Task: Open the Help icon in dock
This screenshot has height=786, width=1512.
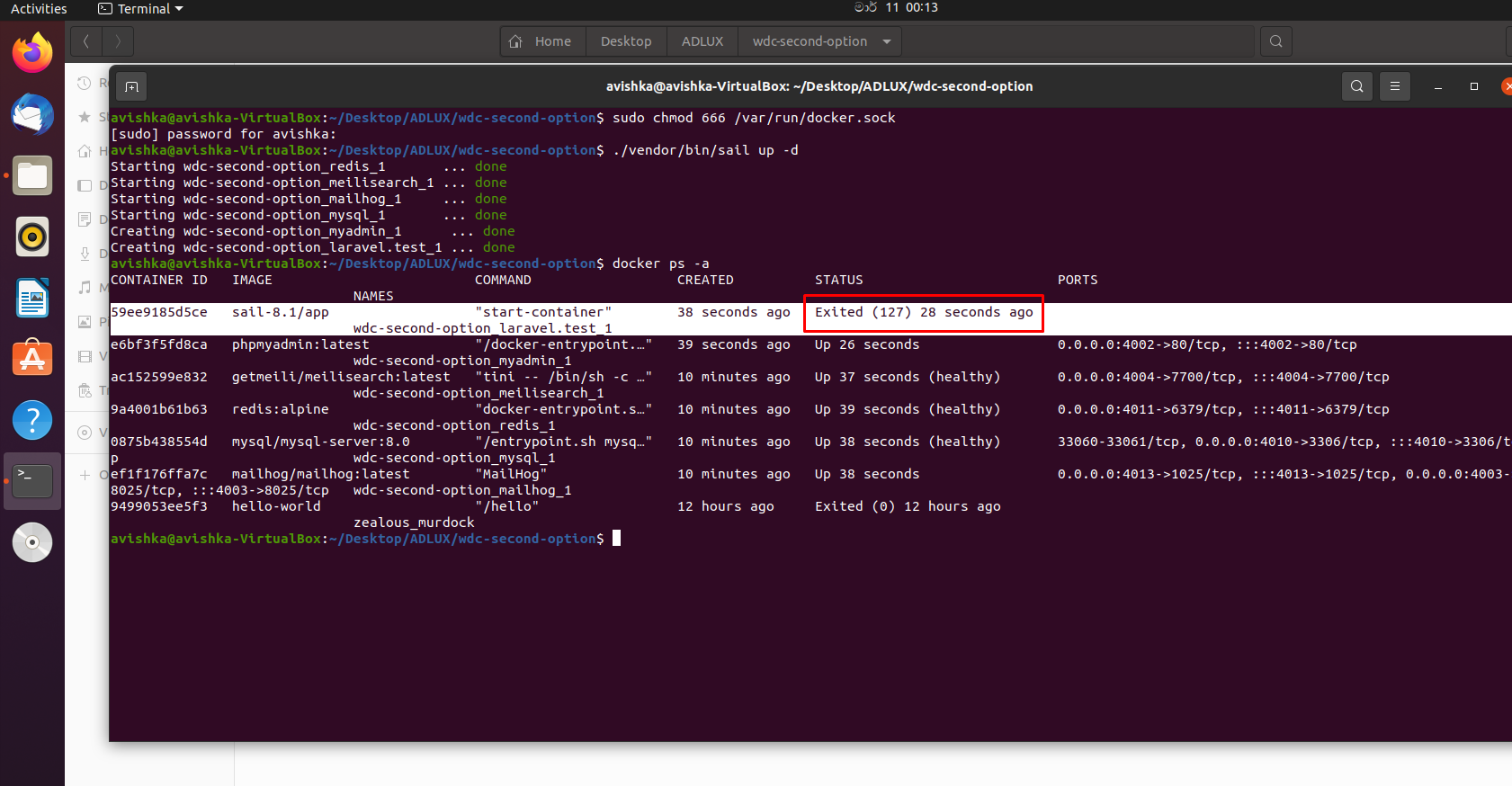Action: click(x=32, y=420)
